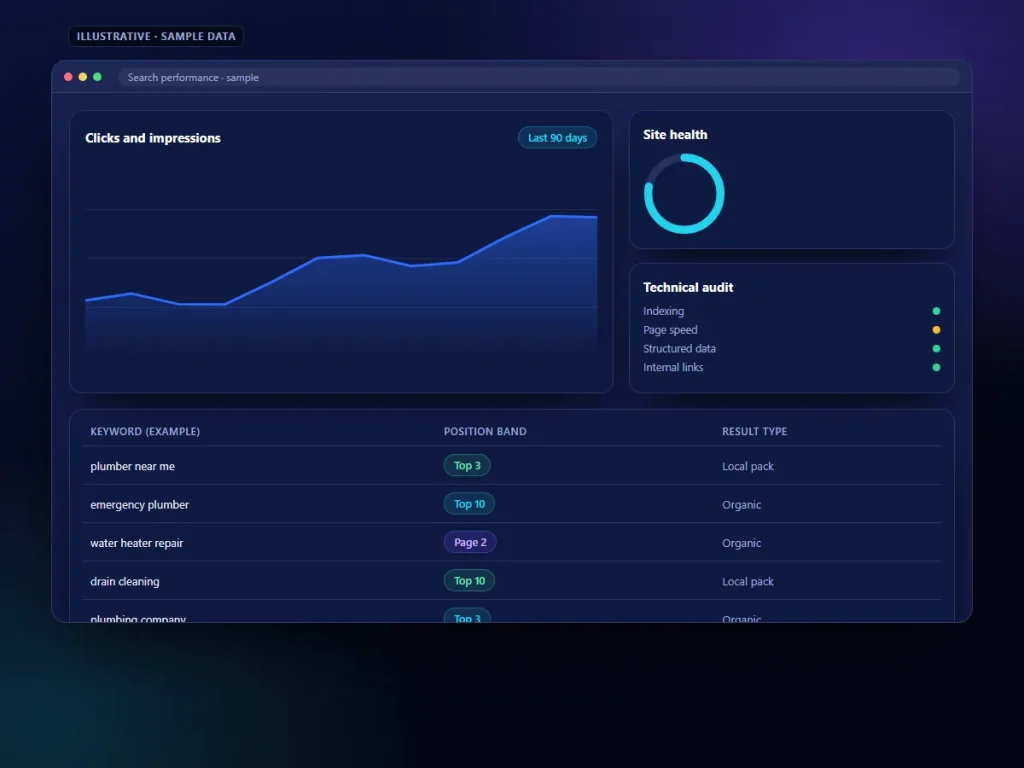Image resolution: width=1024 pixels, height=768 pixels.
Task: Click Organic for water heater repair
Action: [741, 543]
